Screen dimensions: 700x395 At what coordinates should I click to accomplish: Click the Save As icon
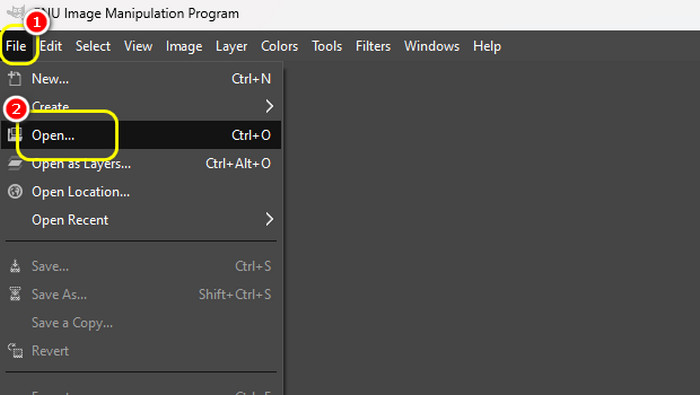(15, 294)
